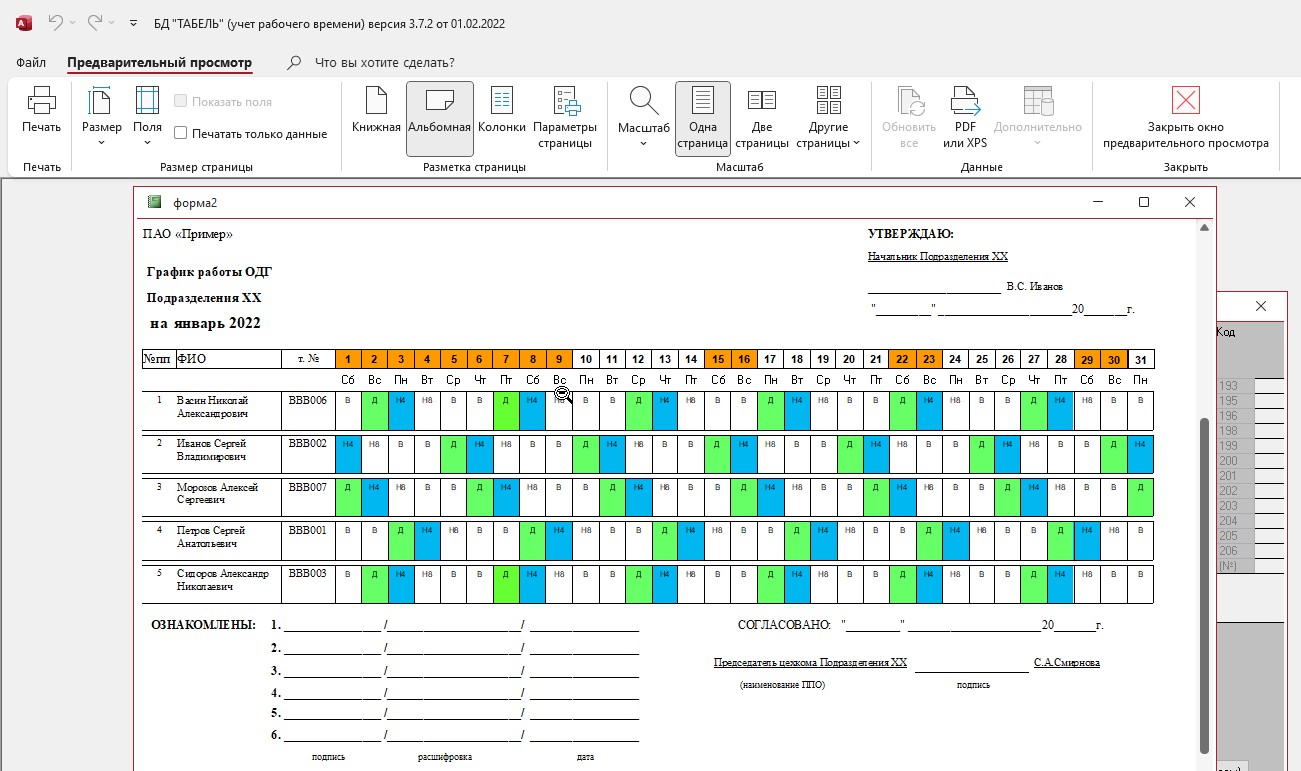Switch to Предварительный просмотр tab
Screen dimensions: 1301x771
(160, 62)
